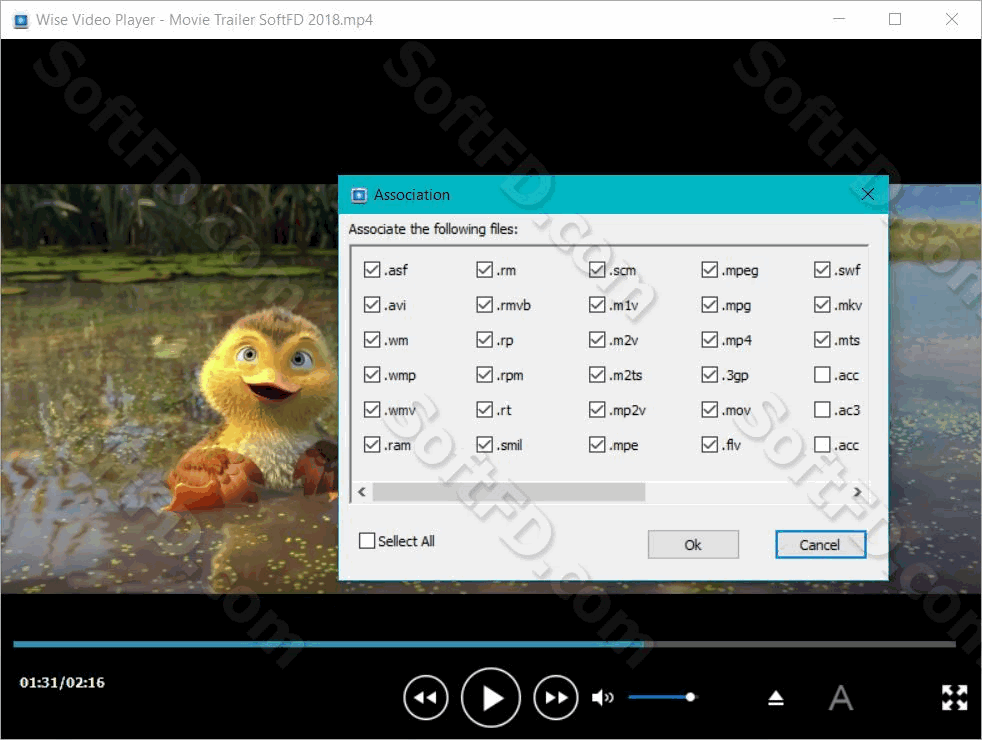The width and height of the screenshot is (982, 740).
Task: Uncheck the .avi file association
Action: click(x=372, y=305)
